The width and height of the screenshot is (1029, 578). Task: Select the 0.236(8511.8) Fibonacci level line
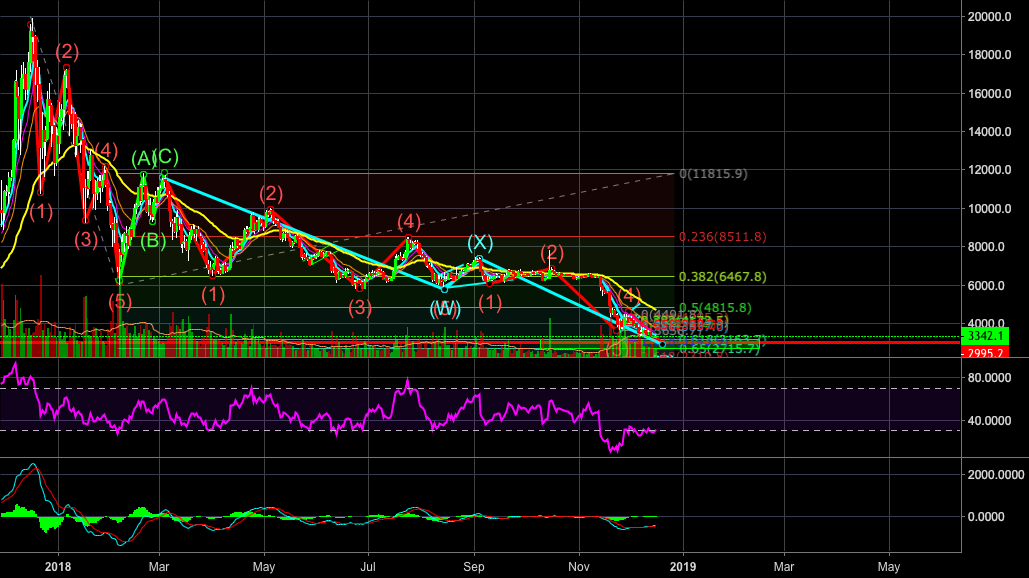click(x=722, y=237)
